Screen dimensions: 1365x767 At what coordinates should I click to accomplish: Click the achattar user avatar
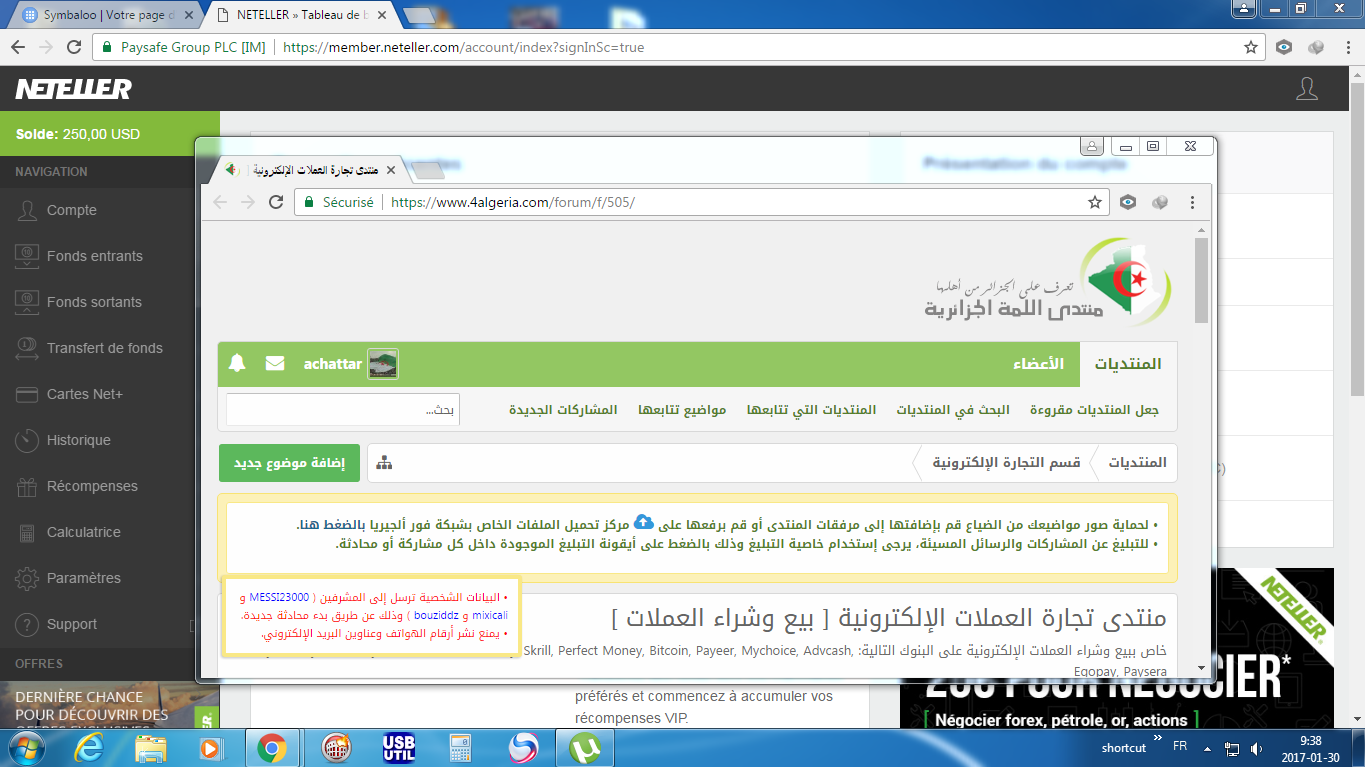383,364
